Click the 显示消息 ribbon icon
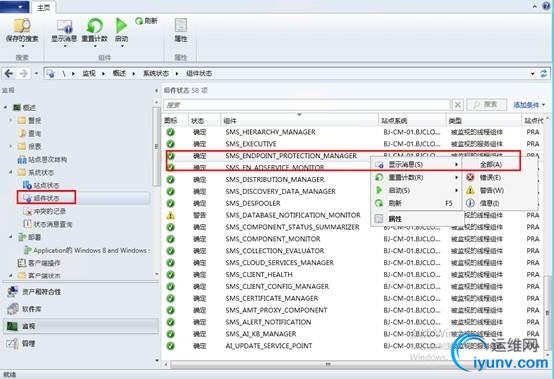Viewport: 554px width, 379px height. tap(64, 27)
